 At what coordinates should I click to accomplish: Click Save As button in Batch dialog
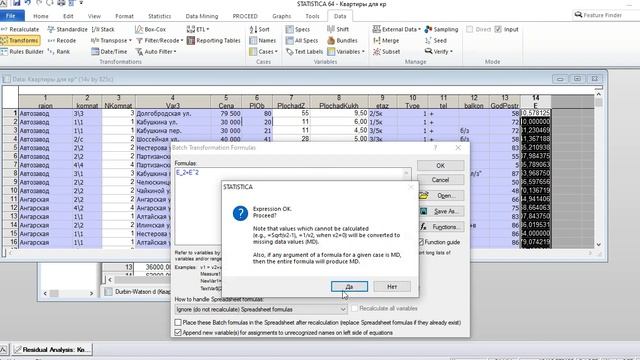441,211
